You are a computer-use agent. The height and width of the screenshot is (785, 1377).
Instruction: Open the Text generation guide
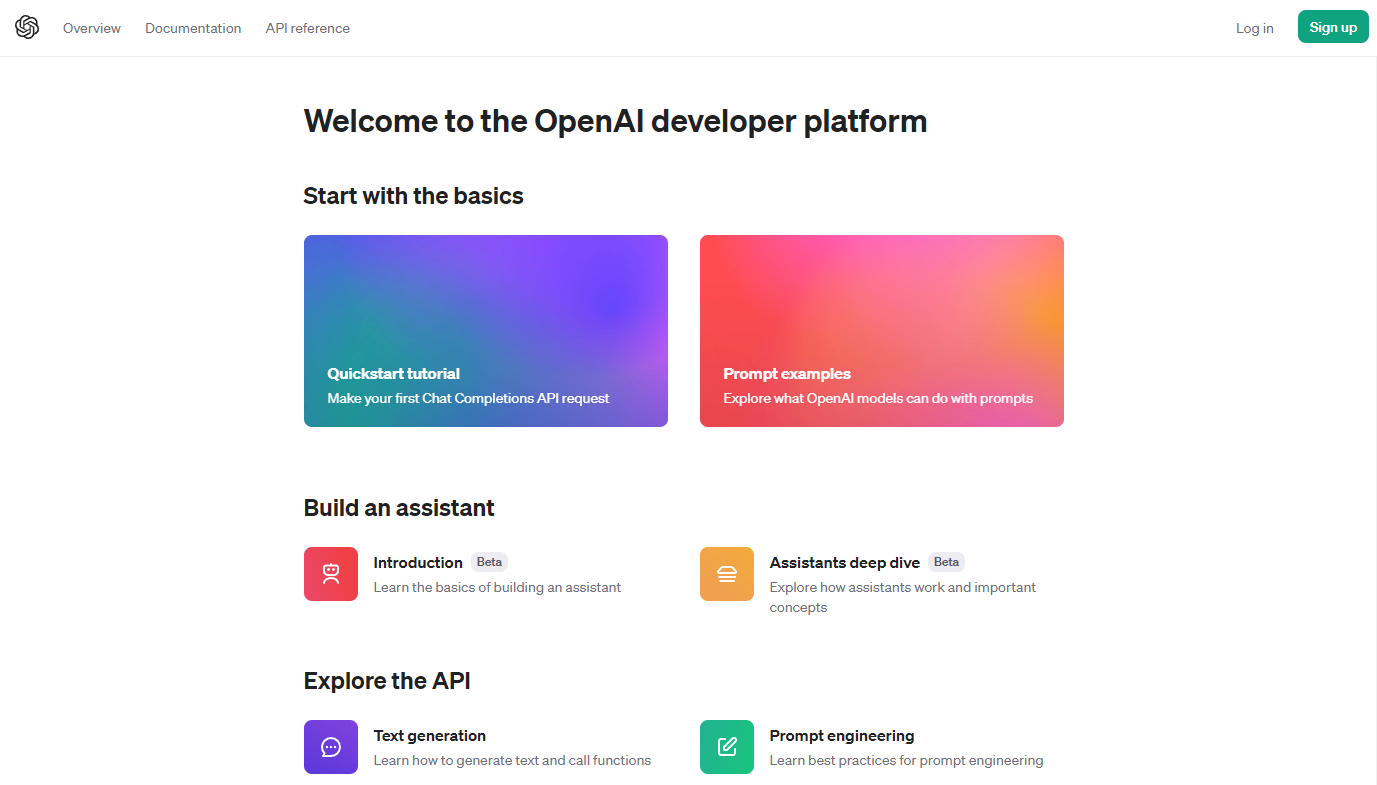click(x=430, y=735)
